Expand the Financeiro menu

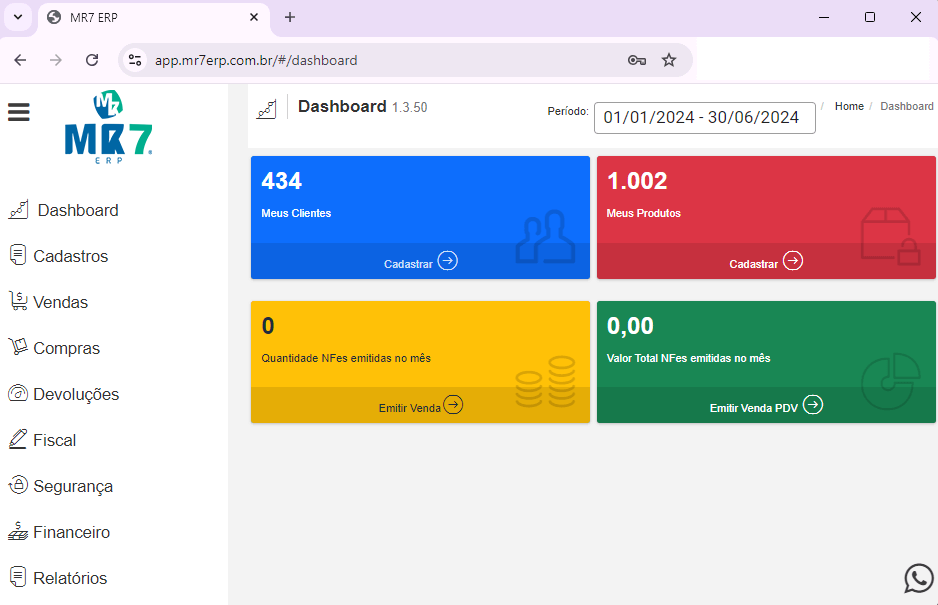pyautogui.click(x=72, y=532)
